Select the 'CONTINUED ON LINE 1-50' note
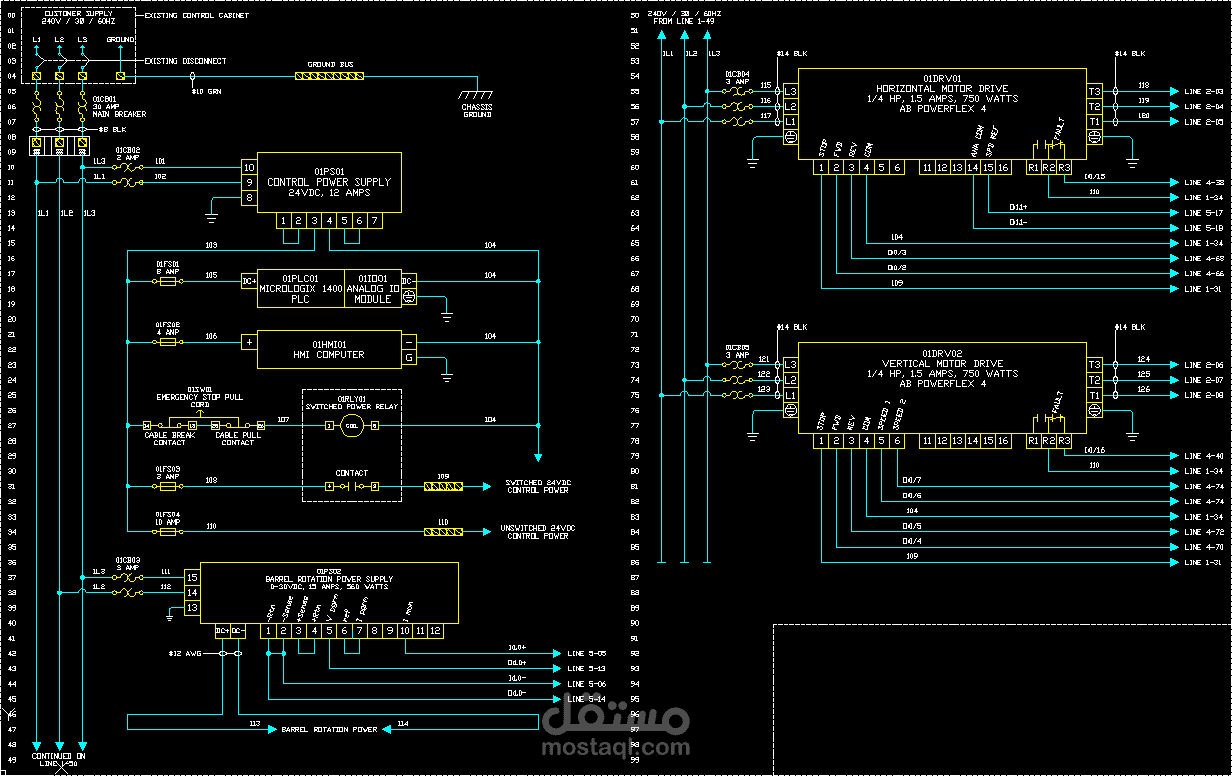 [x=58, y=759]
